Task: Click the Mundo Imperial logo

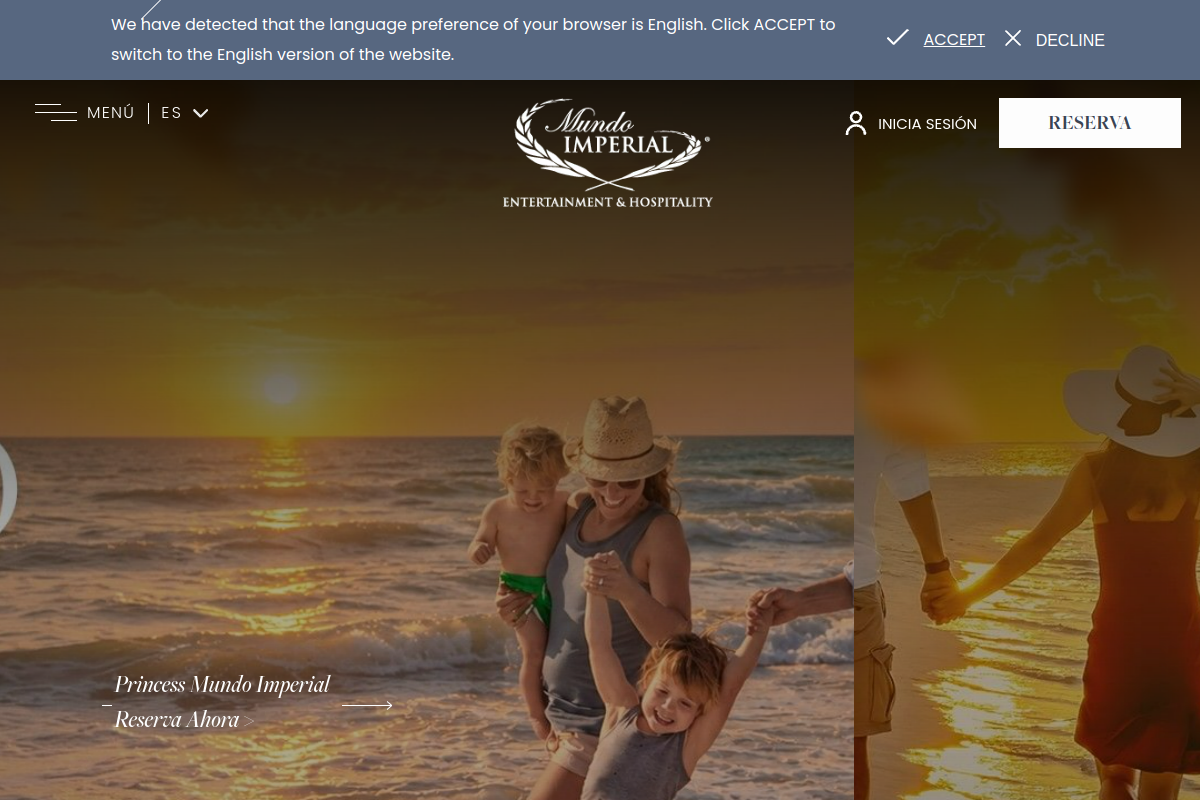Action: click(x=608, y=153)
